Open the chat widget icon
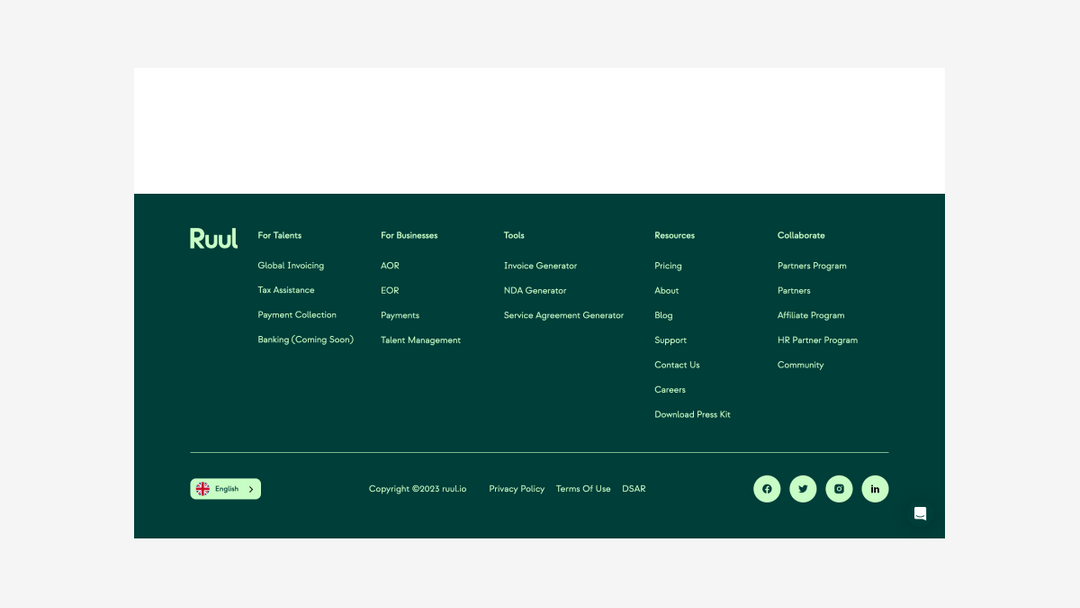1080x608 pixels. [x=920, y=513]
